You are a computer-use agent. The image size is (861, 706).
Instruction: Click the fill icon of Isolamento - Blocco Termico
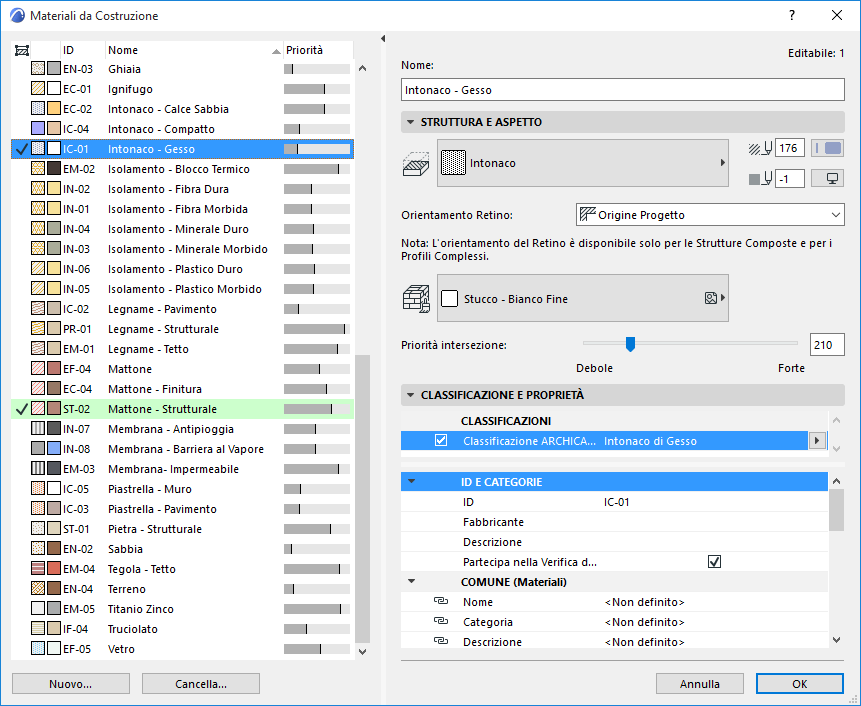click(x=38, y=169)
